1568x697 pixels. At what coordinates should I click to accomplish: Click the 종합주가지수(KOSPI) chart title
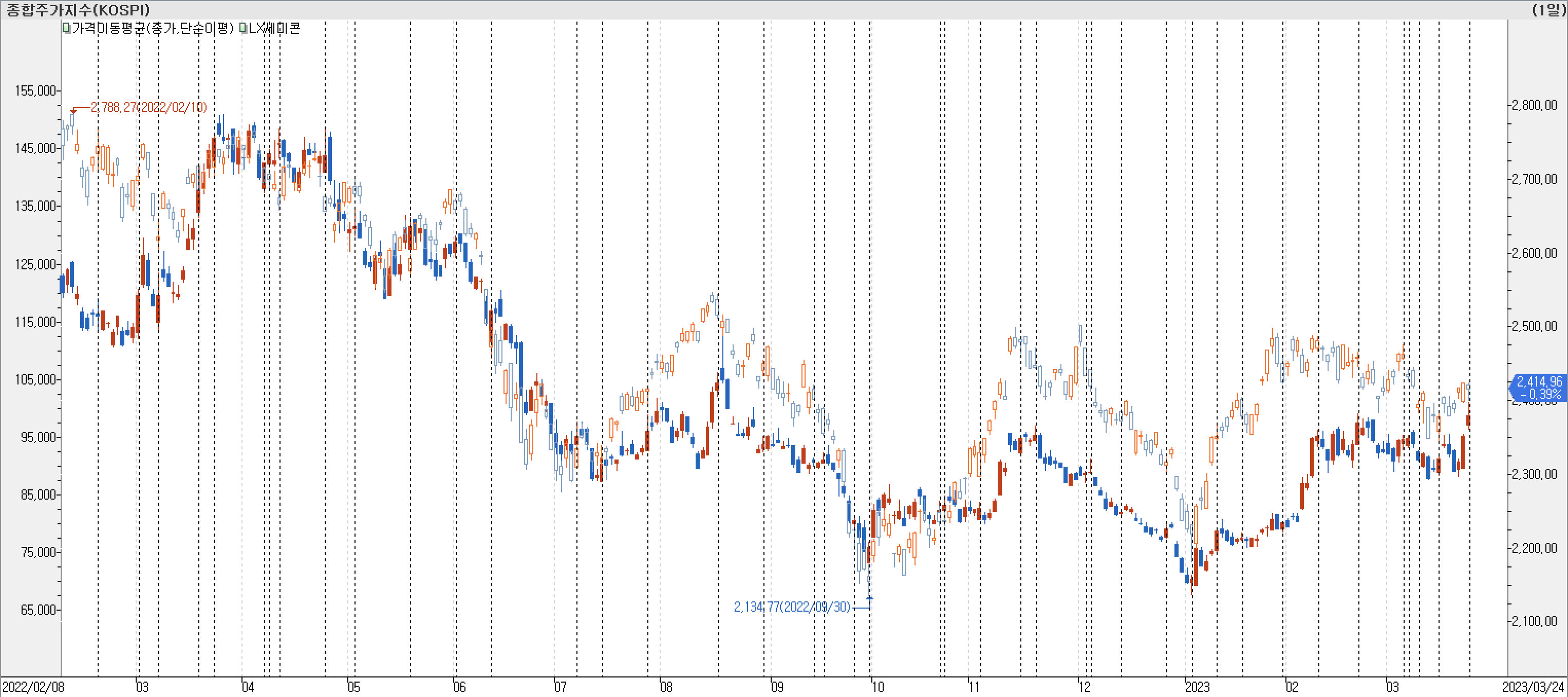[x=78, y=10]
